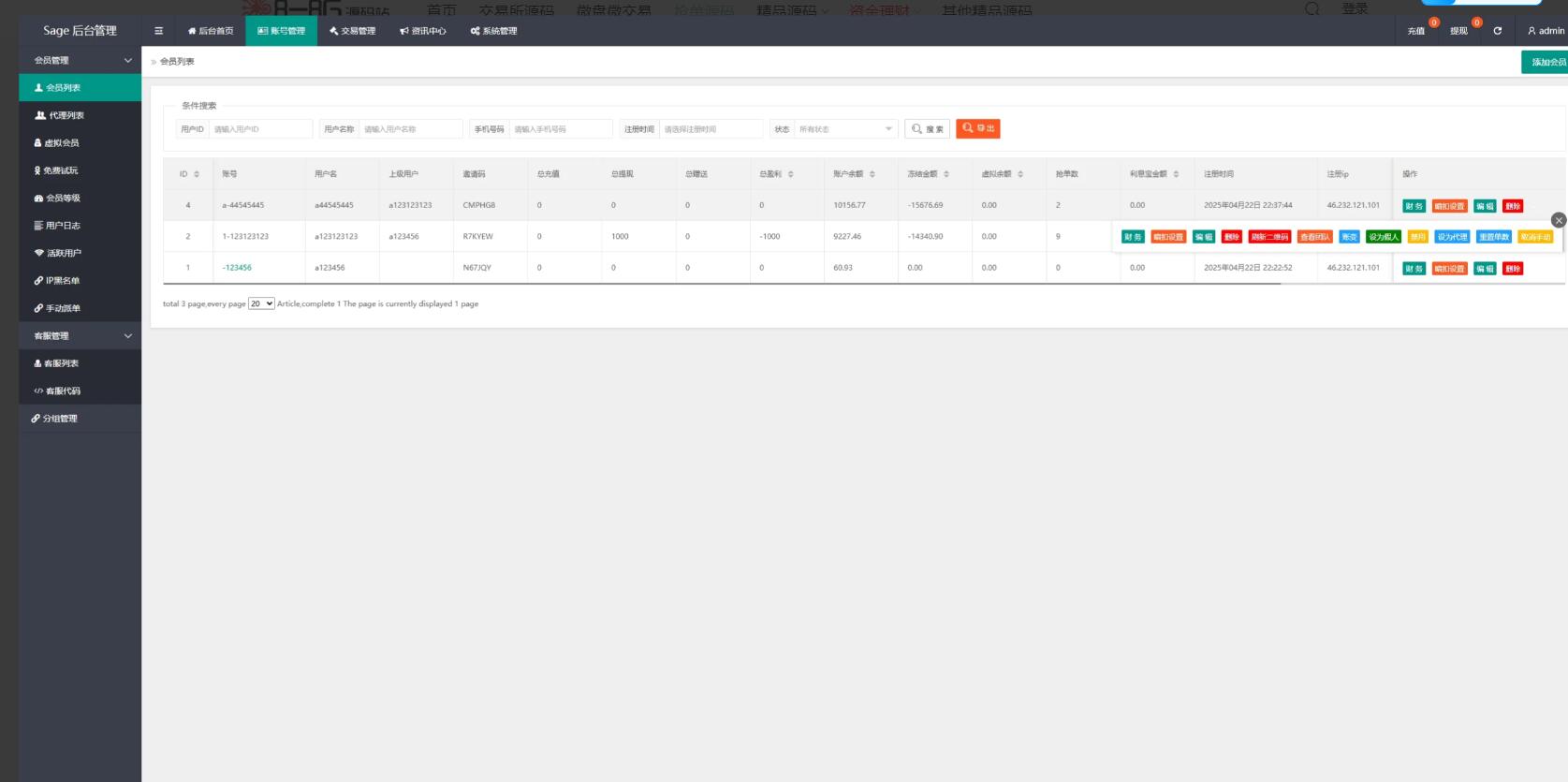Collapse the 会员管理 sidebar group
1568x782 pixels.
point(127,61)
